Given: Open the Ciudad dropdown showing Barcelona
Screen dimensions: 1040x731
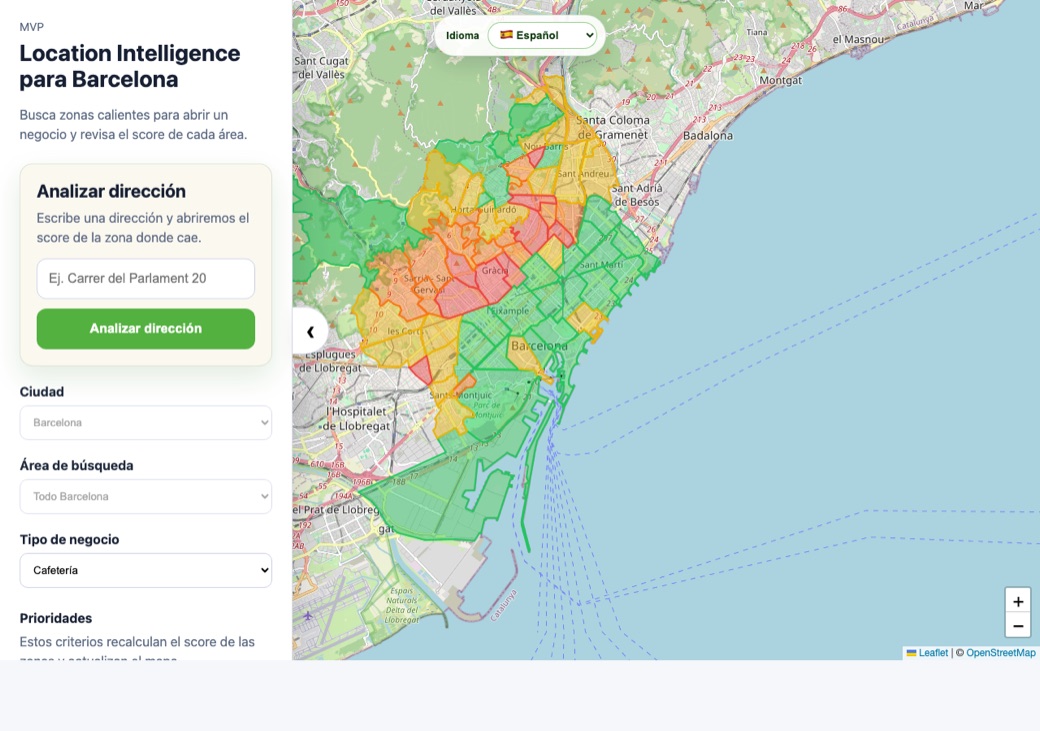Looking at the screenshot, I should point(145,423).
